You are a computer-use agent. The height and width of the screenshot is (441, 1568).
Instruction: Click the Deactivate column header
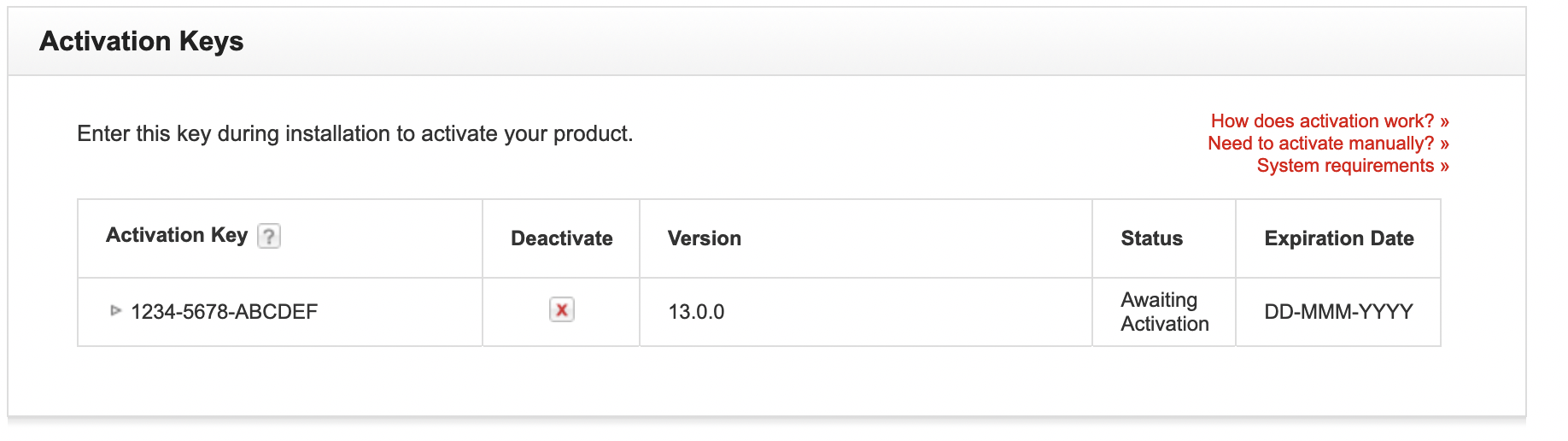coord(561,238)
